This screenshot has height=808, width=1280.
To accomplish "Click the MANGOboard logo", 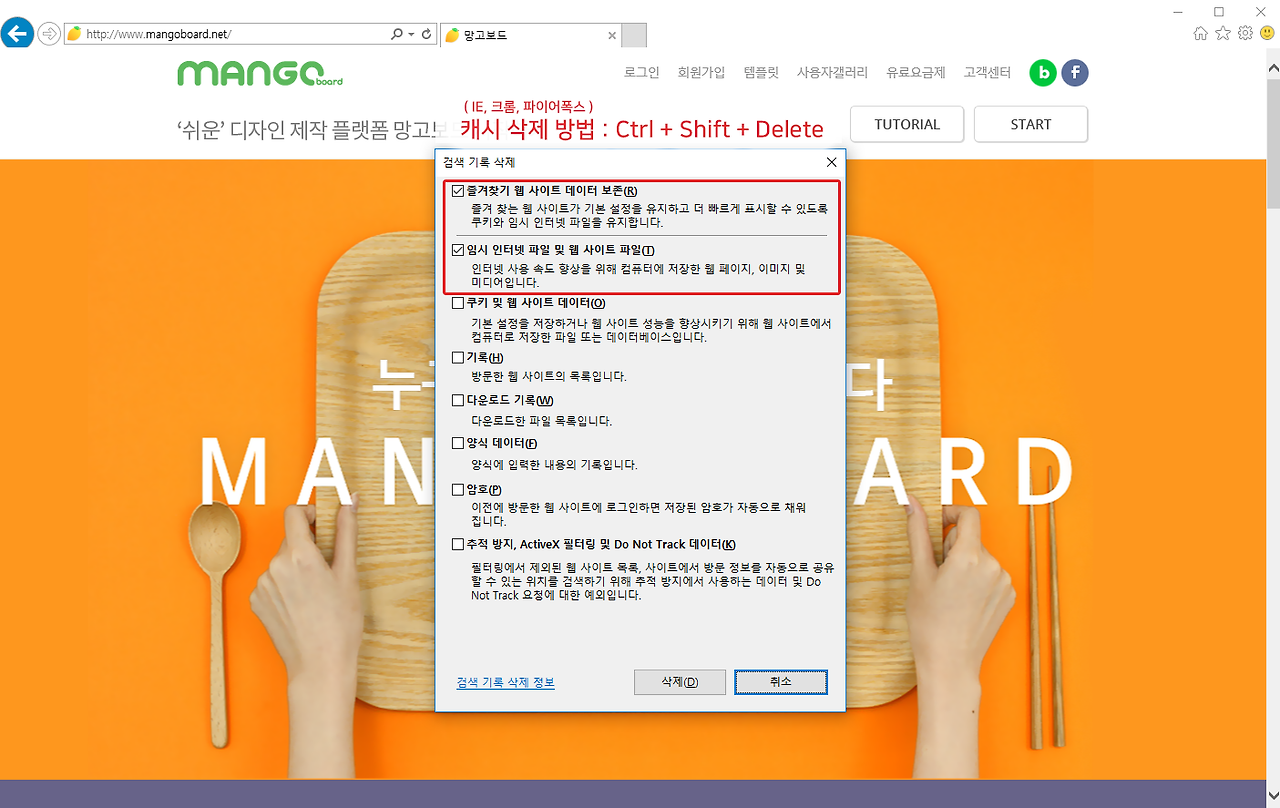I will point(260,73).
